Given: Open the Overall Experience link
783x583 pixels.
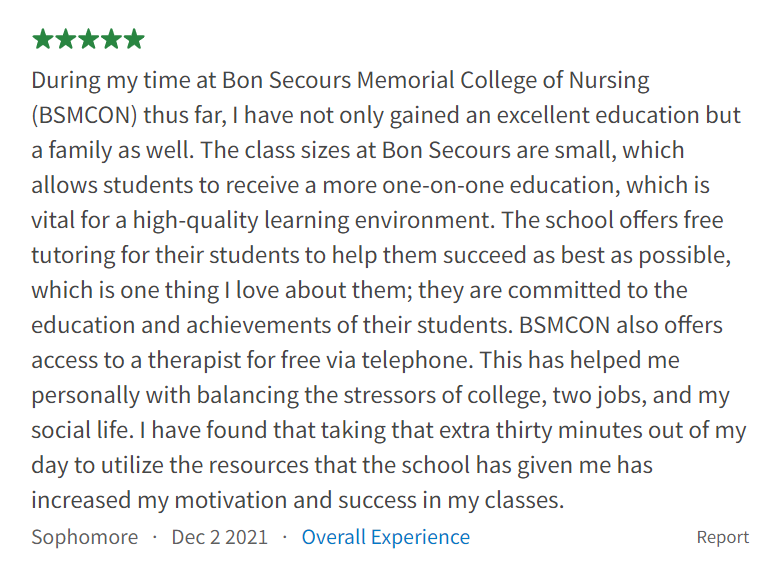Looking at the screenshot, I should (x=386, y=537).
